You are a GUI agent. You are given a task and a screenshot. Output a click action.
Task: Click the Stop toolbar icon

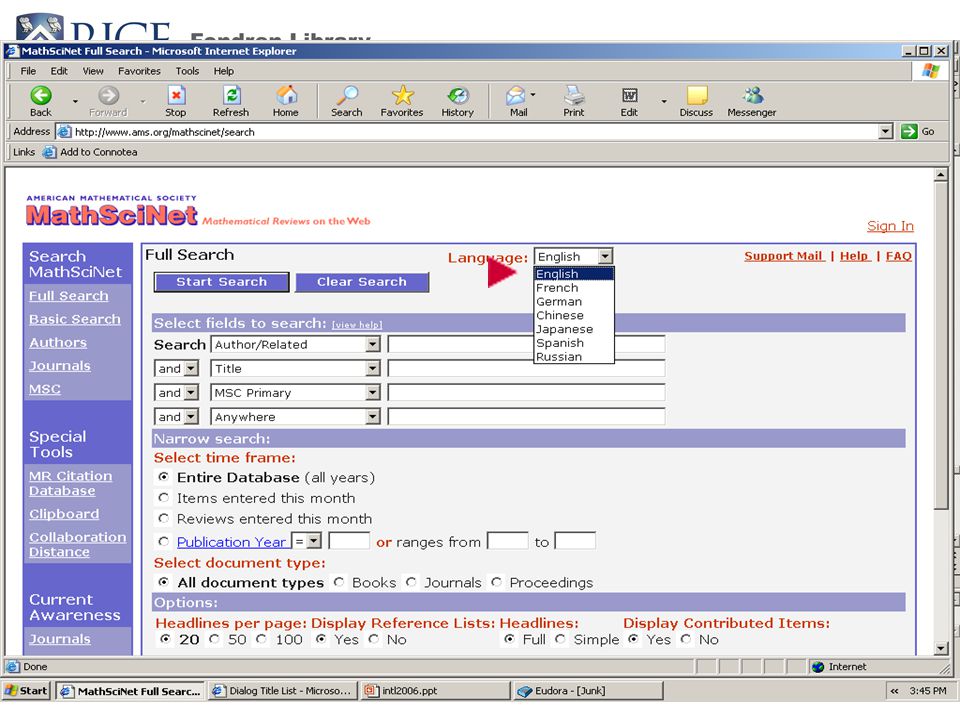[x=176, y=96]
